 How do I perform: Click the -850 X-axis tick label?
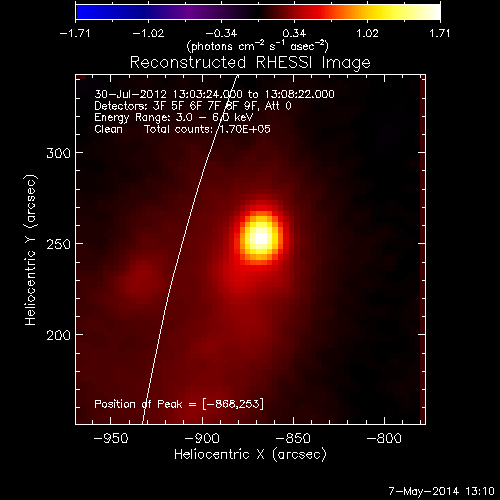point(293,438)
